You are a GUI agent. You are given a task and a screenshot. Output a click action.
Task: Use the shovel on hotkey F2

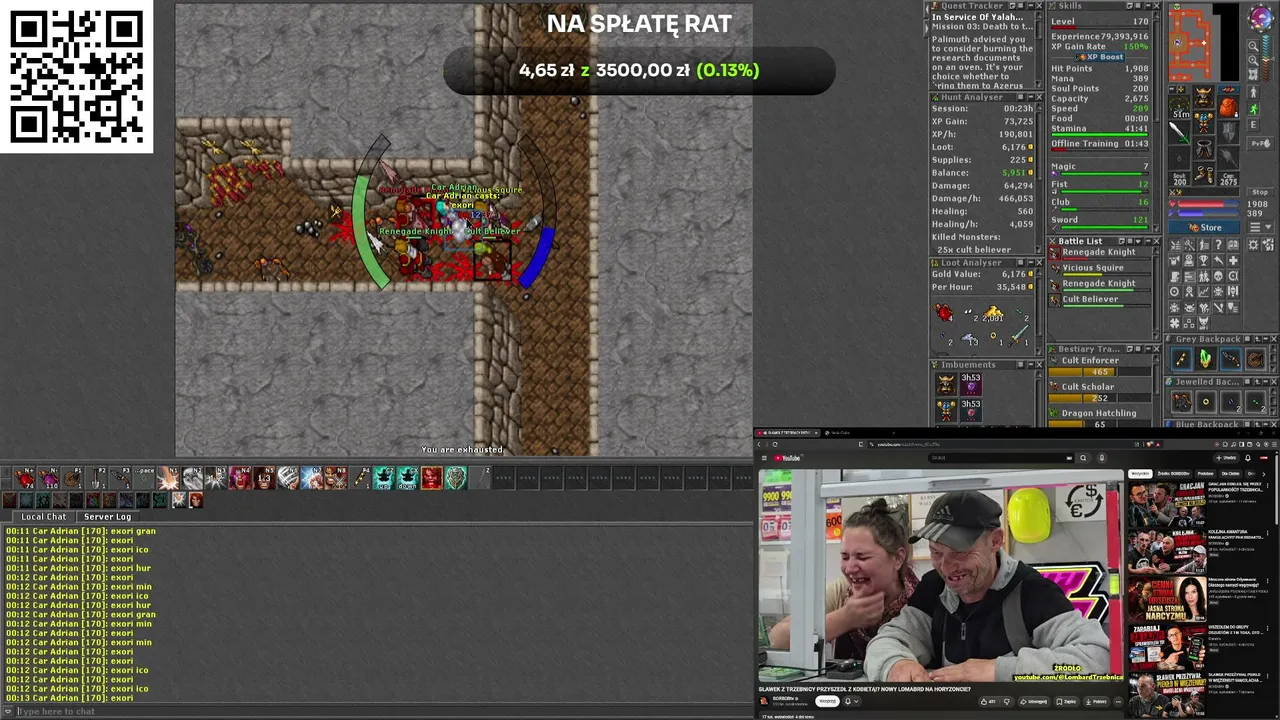click(x=96, y=479)
